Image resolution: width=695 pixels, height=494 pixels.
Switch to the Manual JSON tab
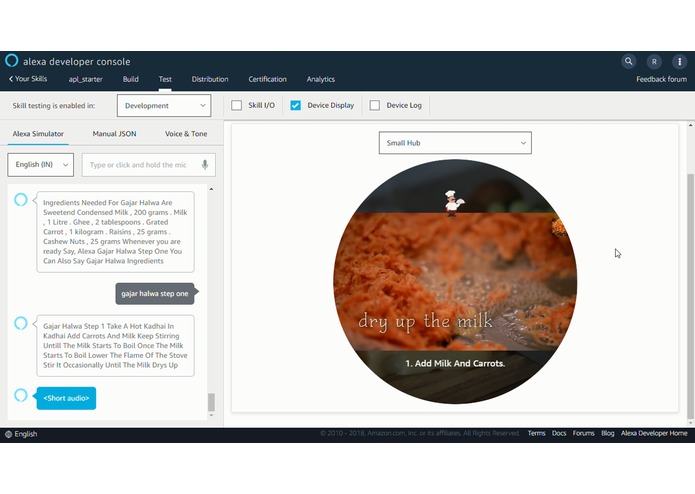pyautogui.click(x=114, y=134)
